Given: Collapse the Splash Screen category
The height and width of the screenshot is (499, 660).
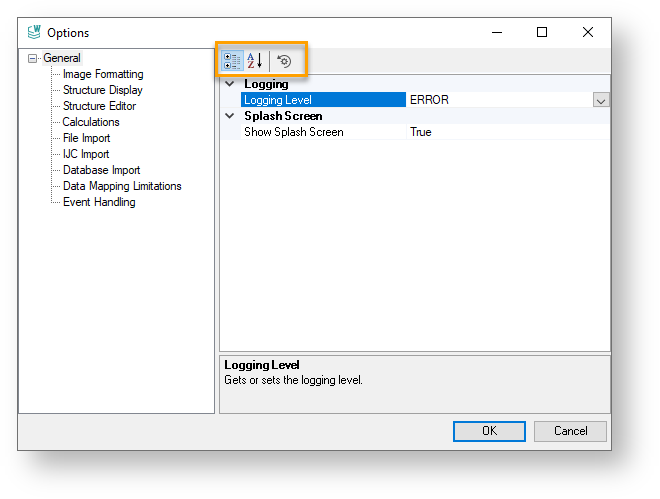Looking at the screenshot, I should [x=230, y=116].
